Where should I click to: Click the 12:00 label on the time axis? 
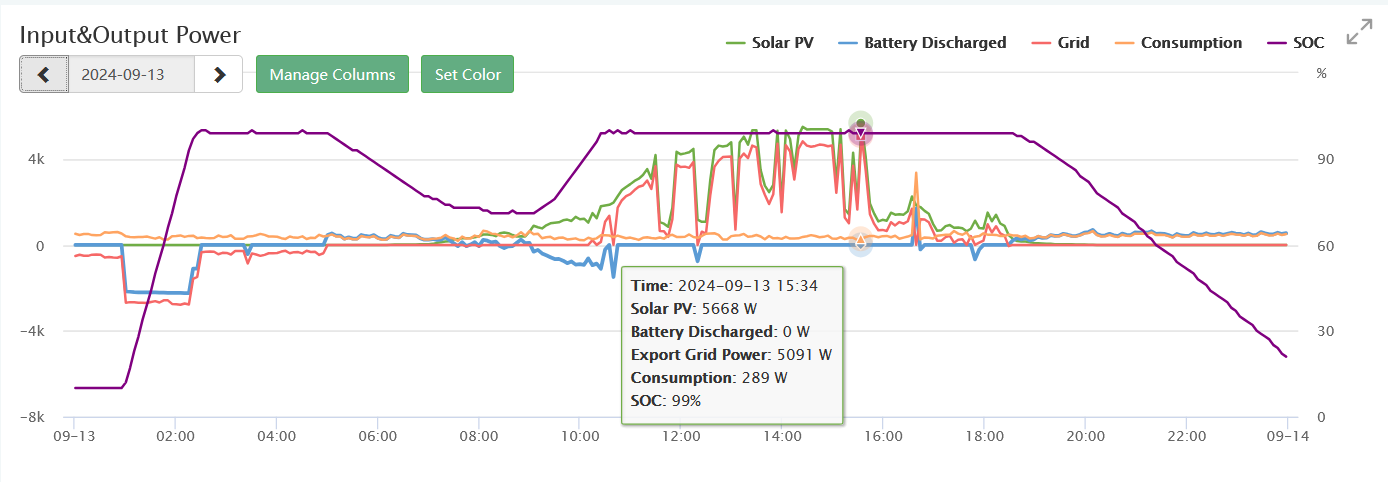(x=680, y=437)
